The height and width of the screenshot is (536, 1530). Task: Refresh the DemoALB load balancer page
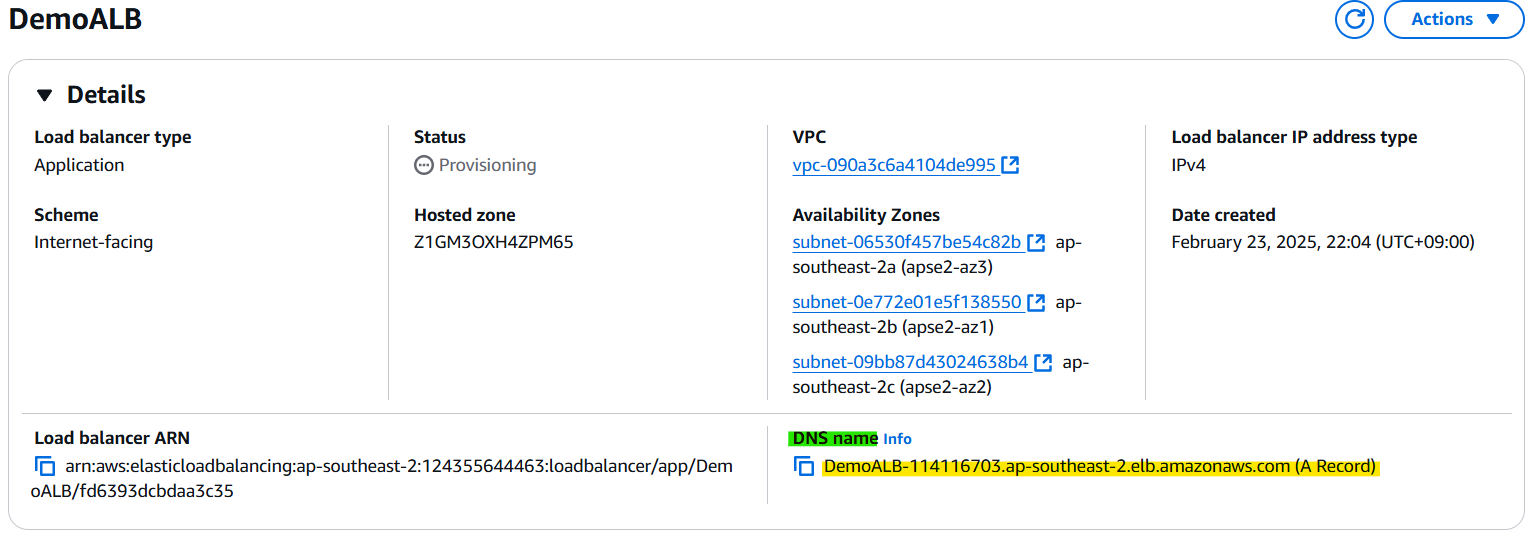pyautogui.click(x=1354, y=19)
